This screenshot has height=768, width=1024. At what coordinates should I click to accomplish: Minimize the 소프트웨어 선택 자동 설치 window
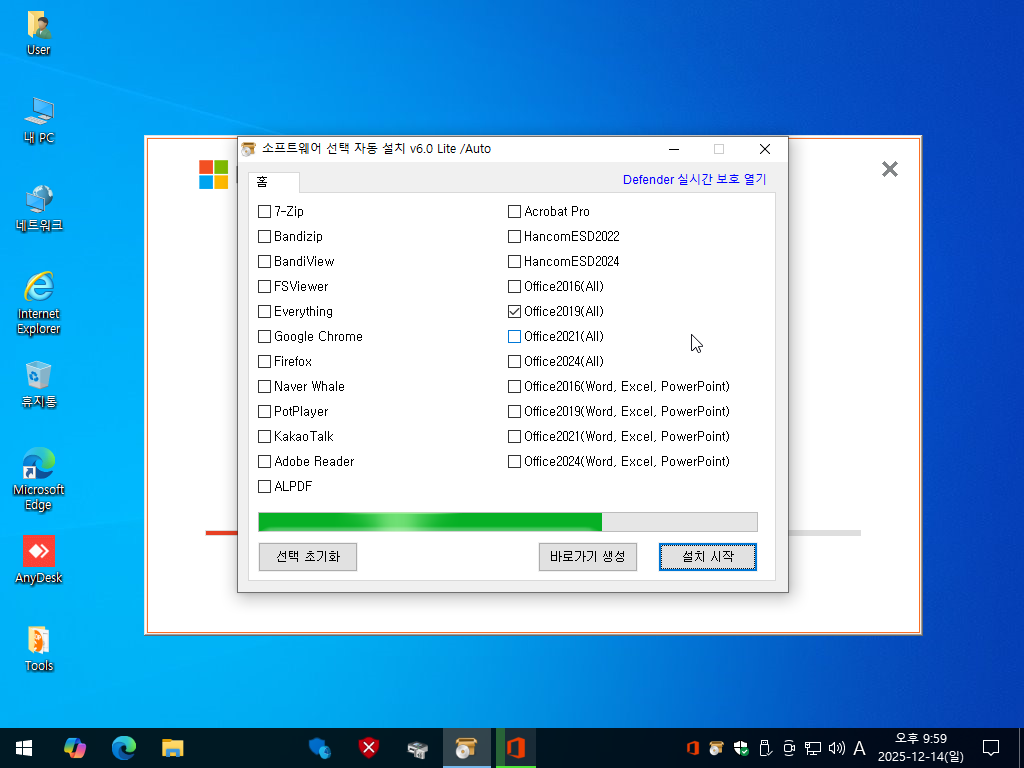(674, 149)
